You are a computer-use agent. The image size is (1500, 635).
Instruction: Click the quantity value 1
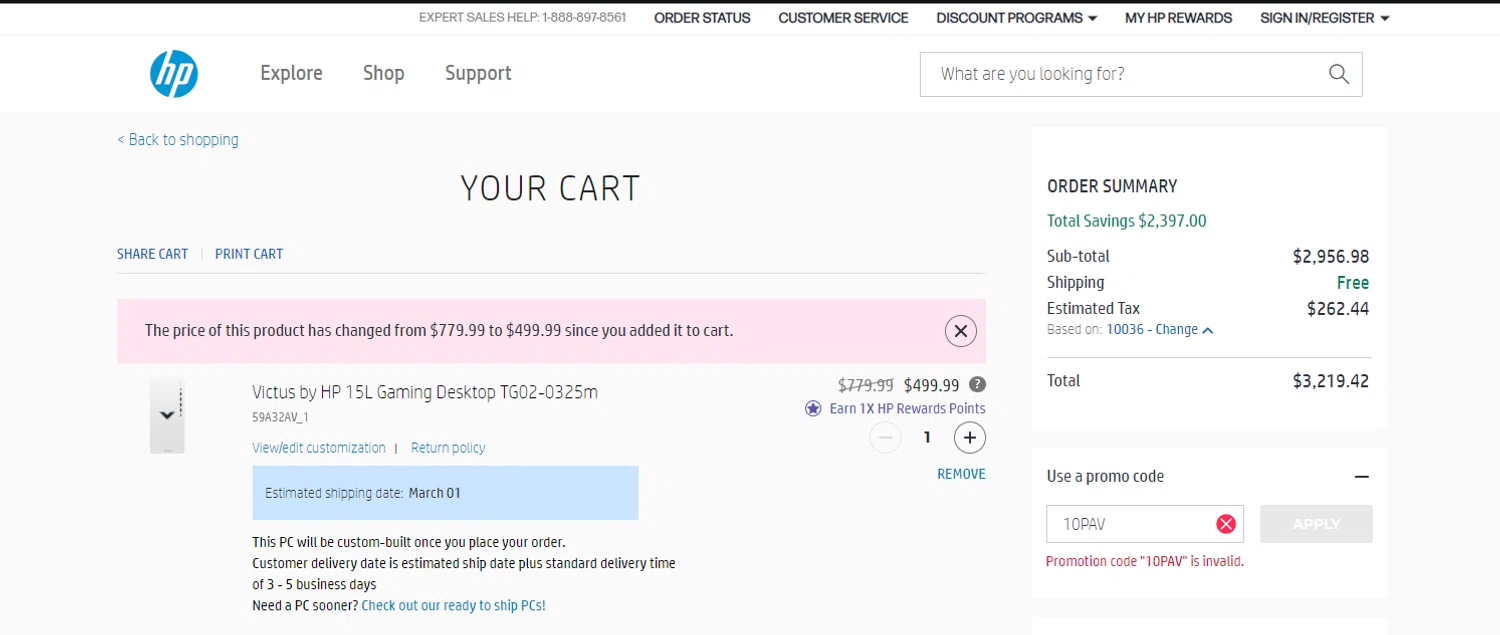(927, 437)
